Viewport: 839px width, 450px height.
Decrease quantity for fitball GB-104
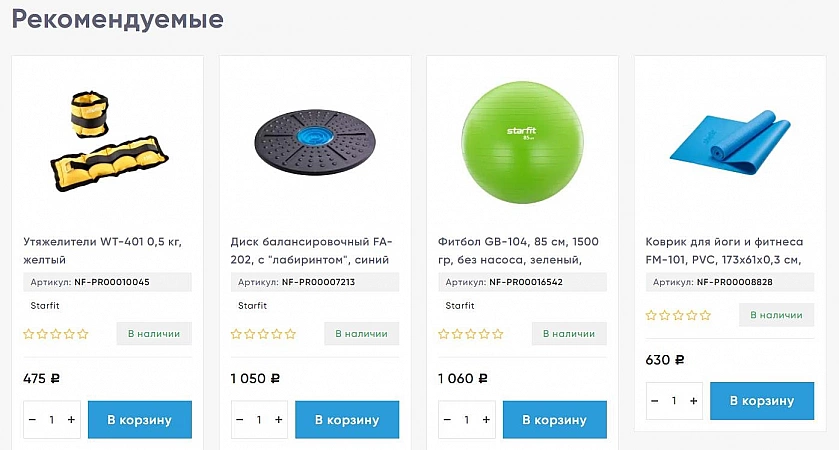coord(447,420)
